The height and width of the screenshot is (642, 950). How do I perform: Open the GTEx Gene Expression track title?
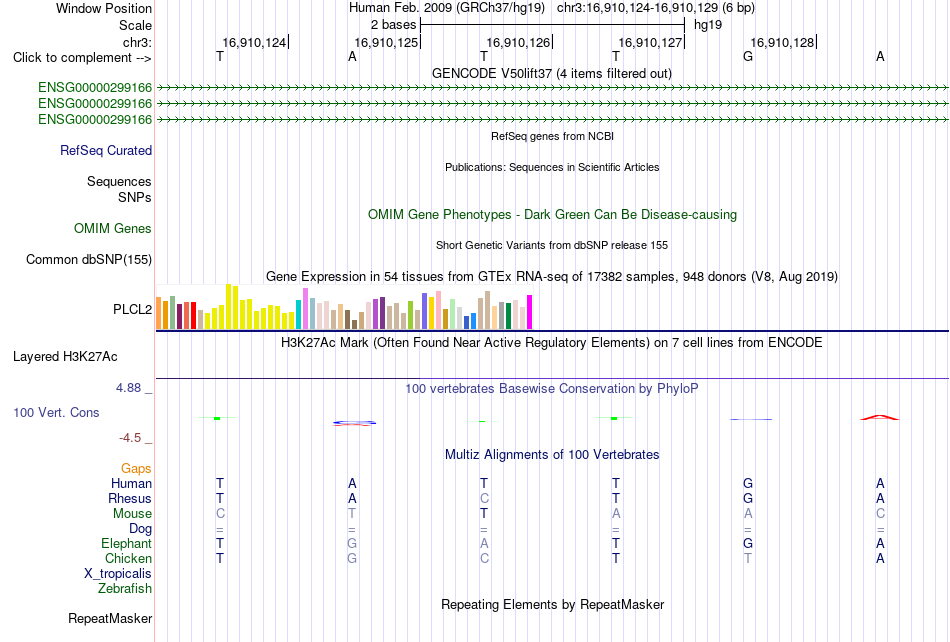552,276
